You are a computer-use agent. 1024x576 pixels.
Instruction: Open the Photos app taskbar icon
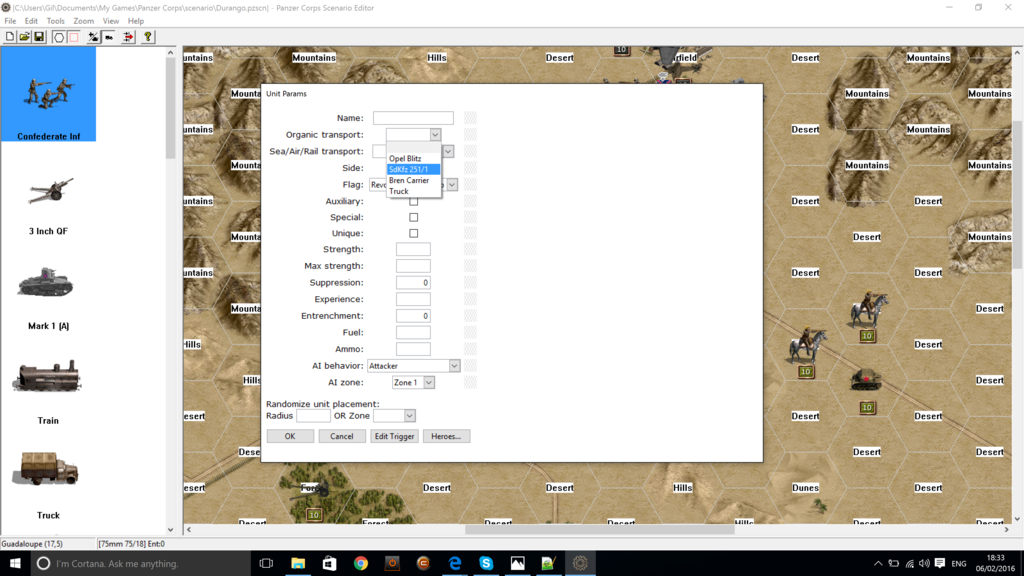pos(517,563)
